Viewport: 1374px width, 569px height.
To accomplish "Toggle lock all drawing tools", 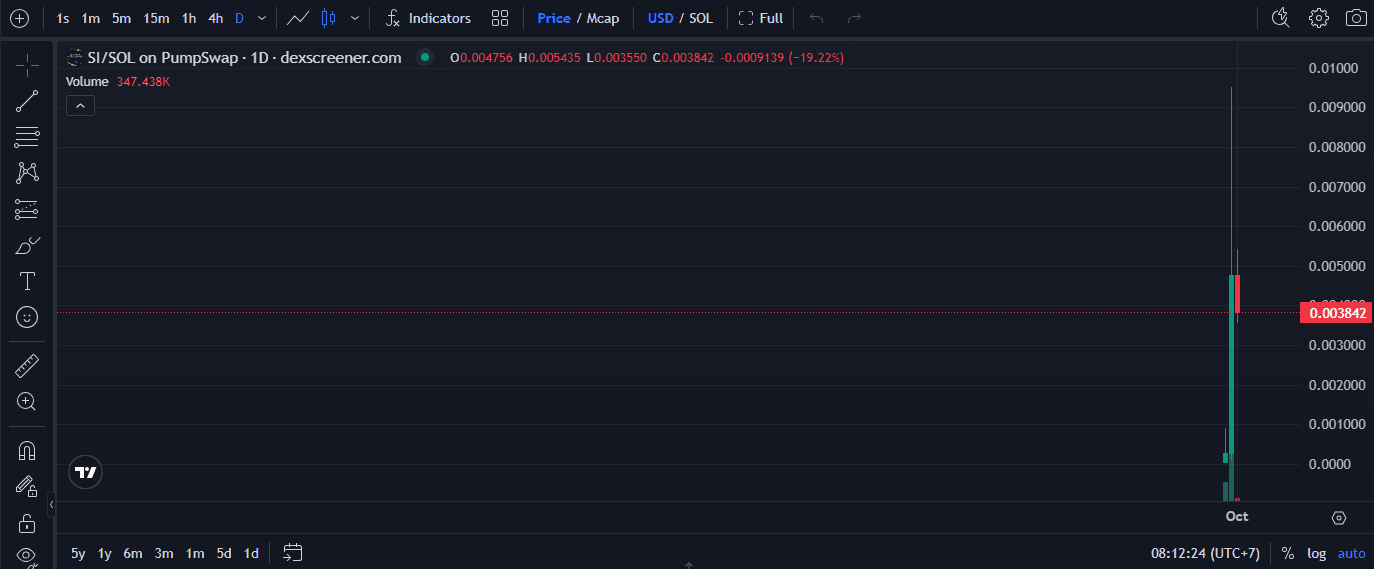I will tap(27, 523).
